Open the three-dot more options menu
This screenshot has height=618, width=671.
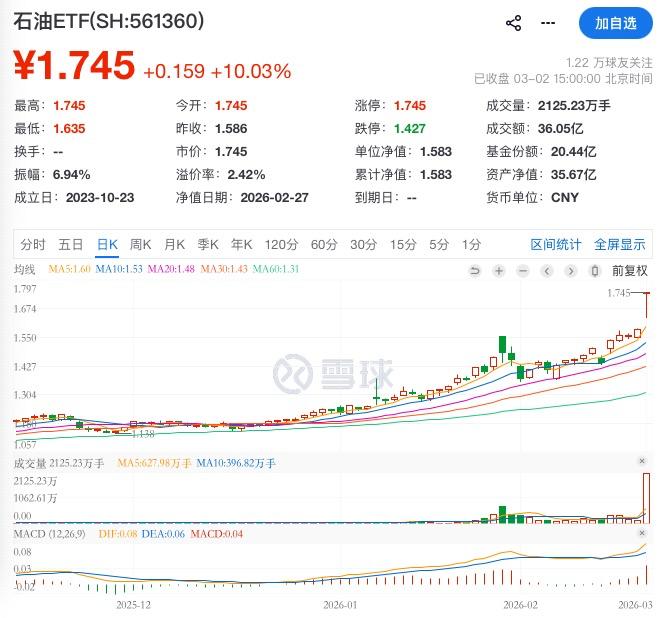pyautogui.click(x=547, y=23)
